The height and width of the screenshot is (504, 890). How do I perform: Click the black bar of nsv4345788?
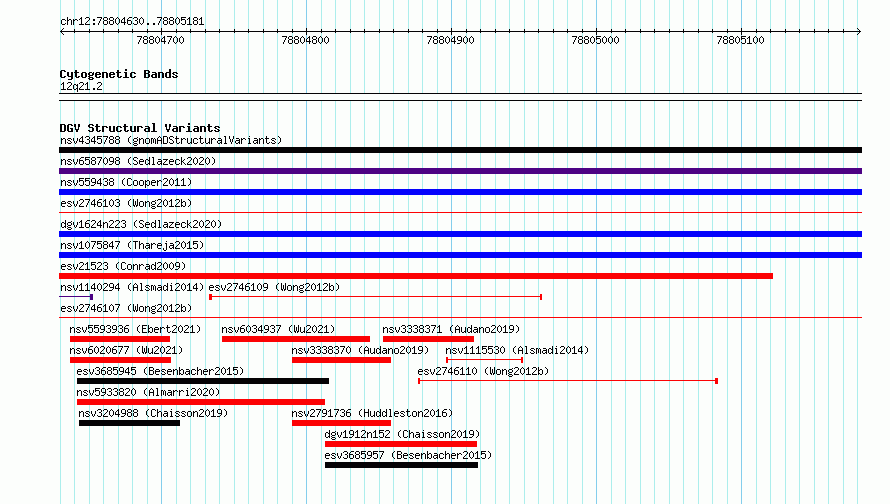pyautogui.click(x=460, y=150)
